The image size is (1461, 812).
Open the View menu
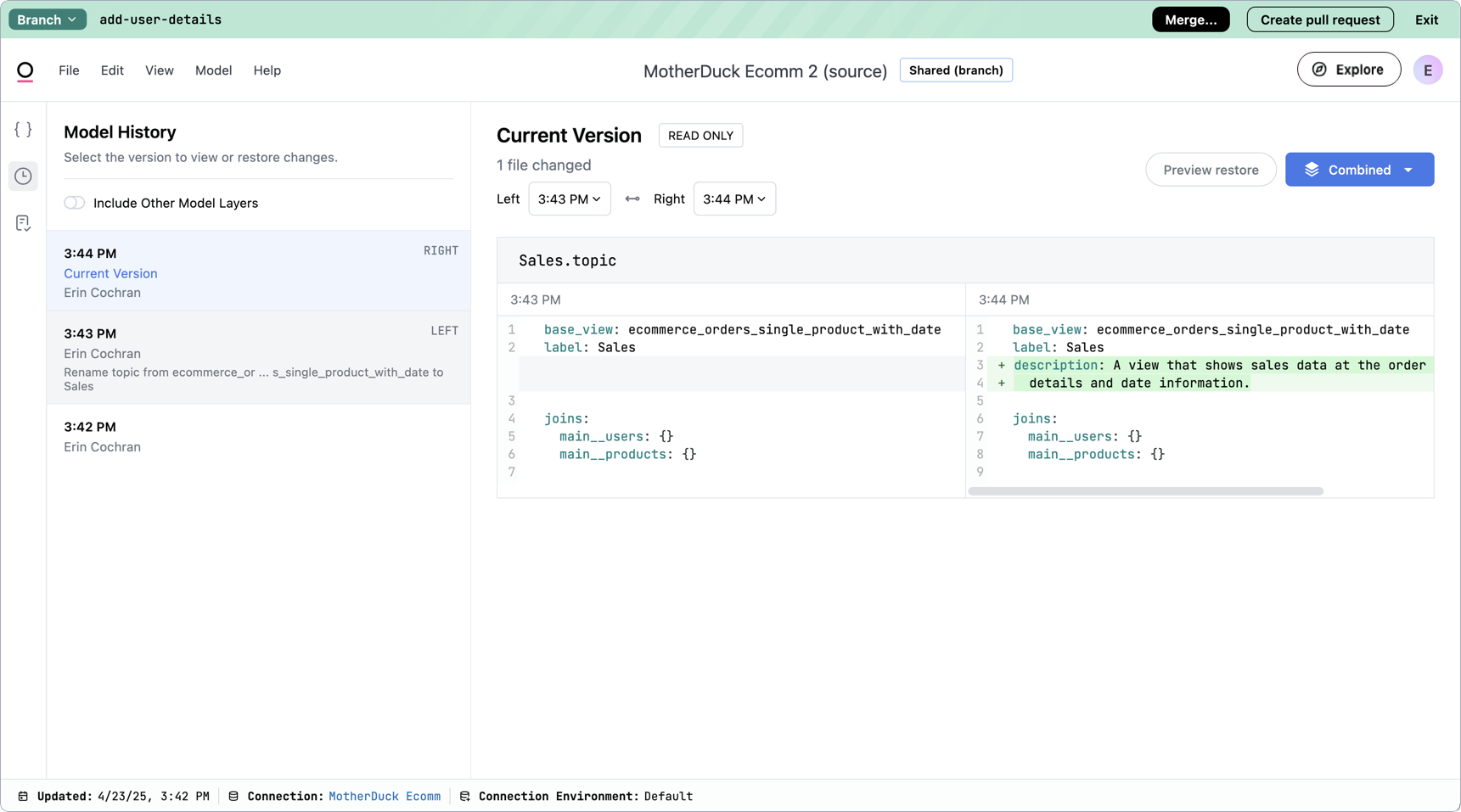coord(159,70)
